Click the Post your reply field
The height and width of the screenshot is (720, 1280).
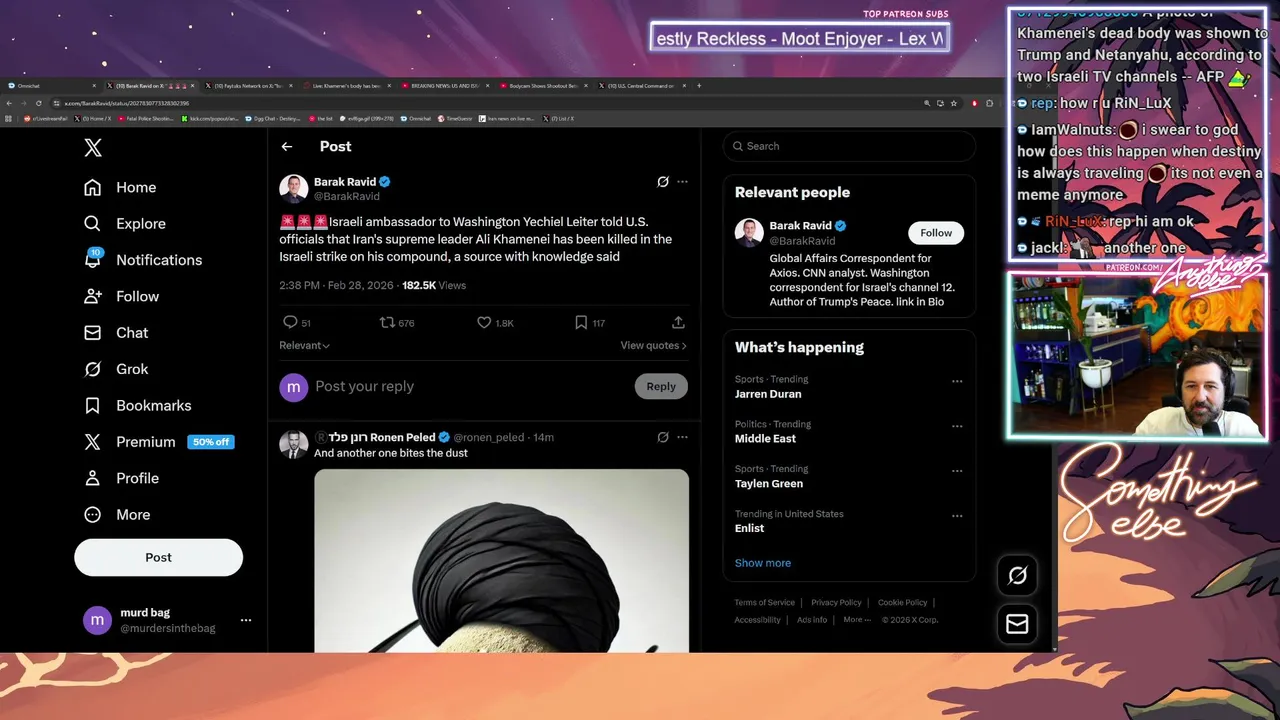pos(470,386)
